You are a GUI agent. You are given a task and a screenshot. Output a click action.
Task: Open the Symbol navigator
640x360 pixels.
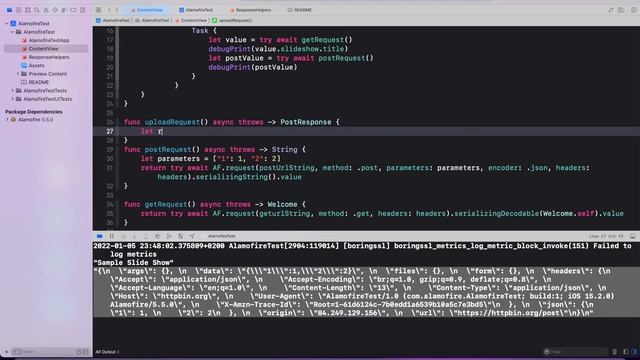point(28,10)
